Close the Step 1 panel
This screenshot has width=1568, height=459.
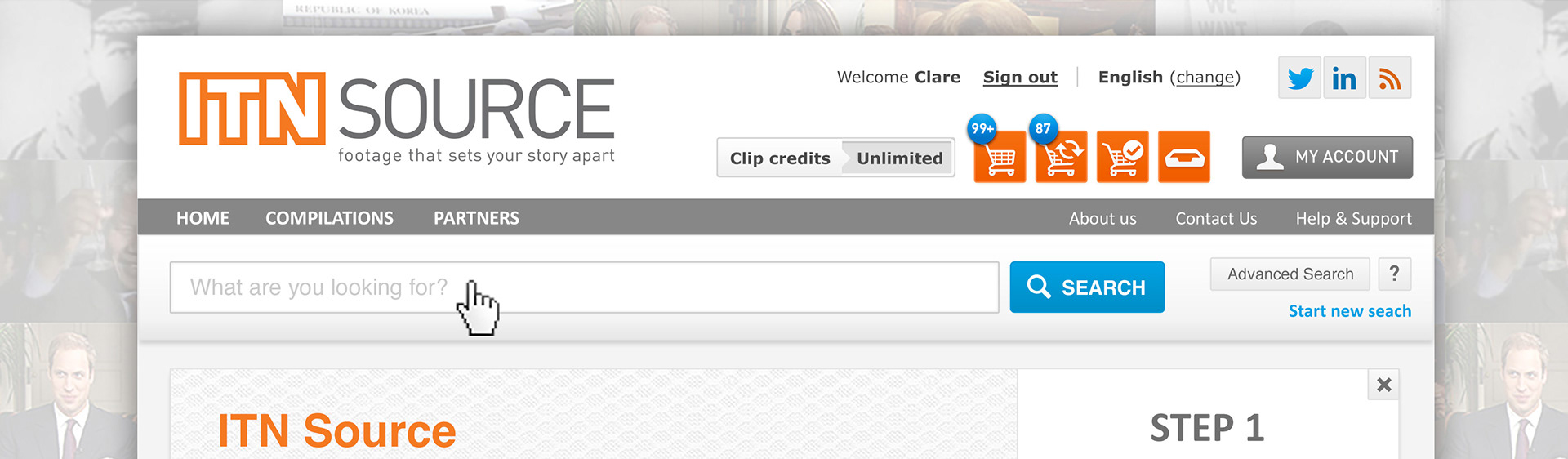coord(1384,385)
